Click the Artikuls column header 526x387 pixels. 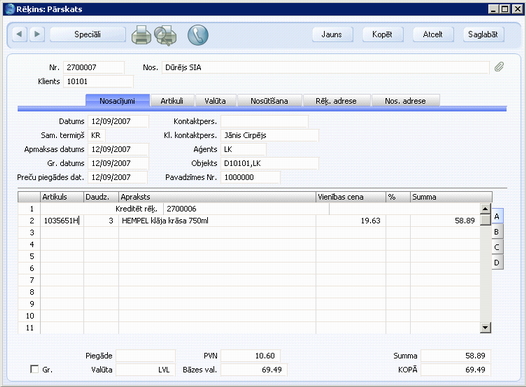62,197
